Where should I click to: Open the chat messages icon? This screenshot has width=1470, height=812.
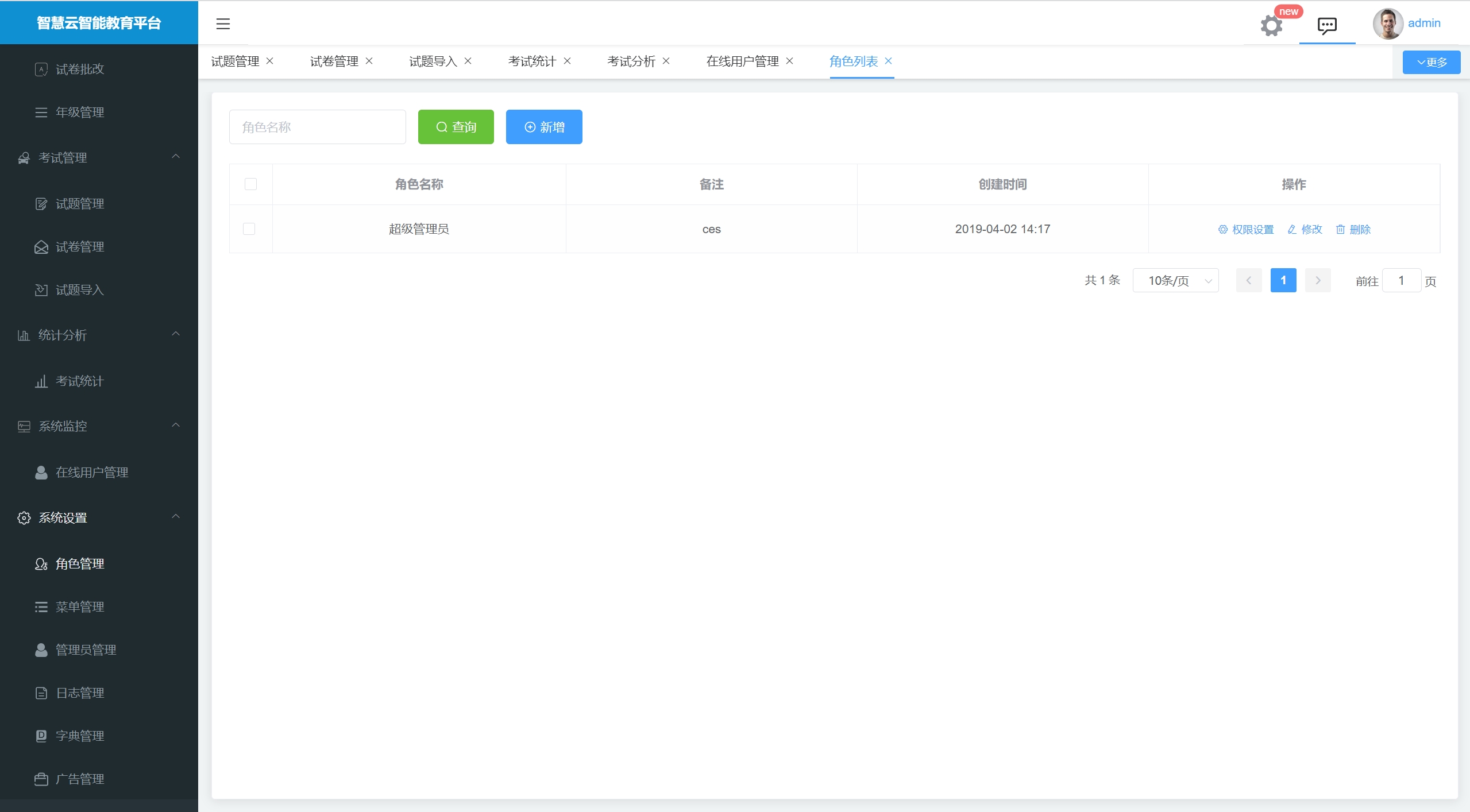pos(1326,25)
